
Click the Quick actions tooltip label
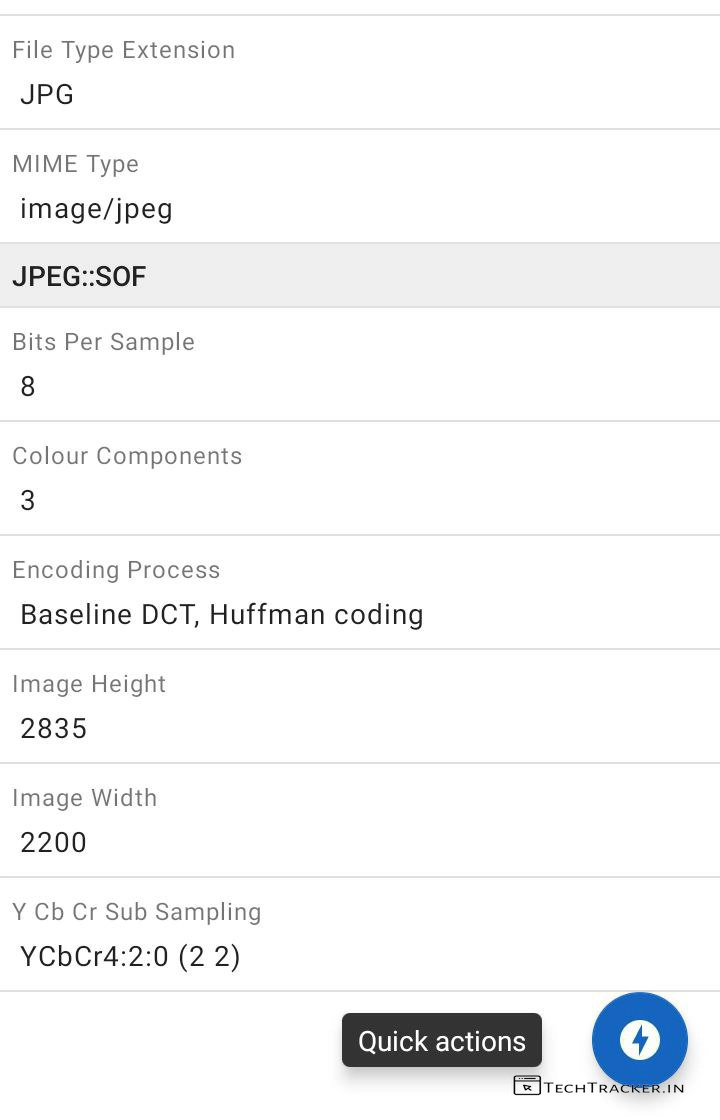[442, 1041]
